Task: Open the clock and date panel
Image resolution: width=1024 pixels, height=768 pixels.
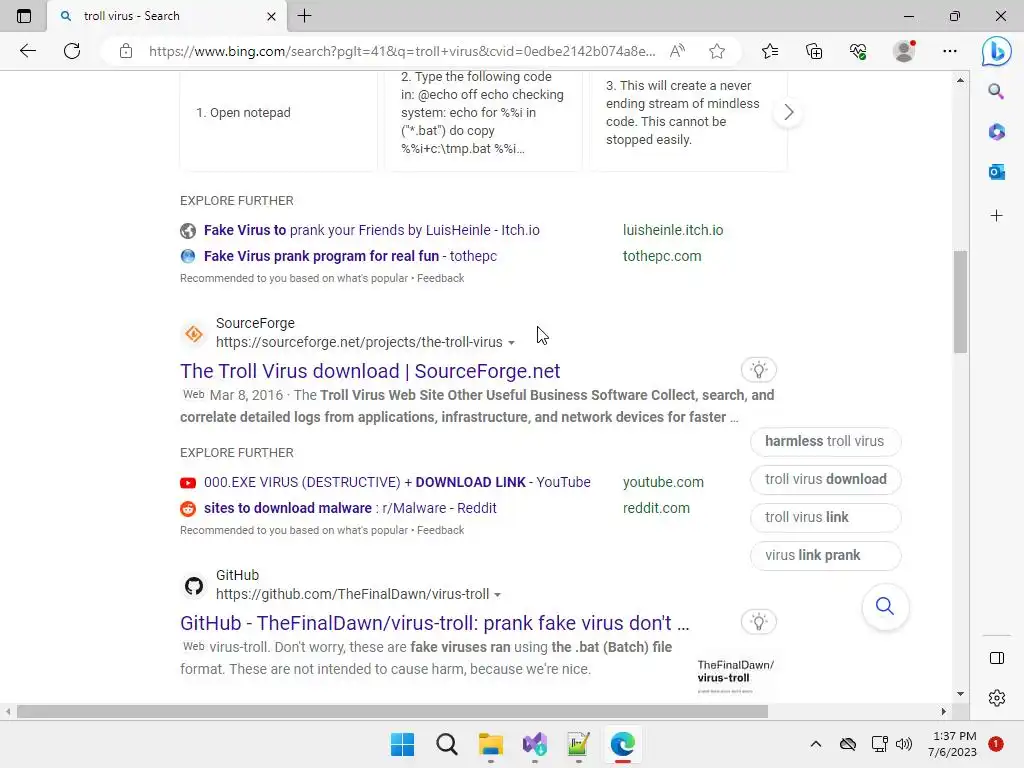Action: 953,744
